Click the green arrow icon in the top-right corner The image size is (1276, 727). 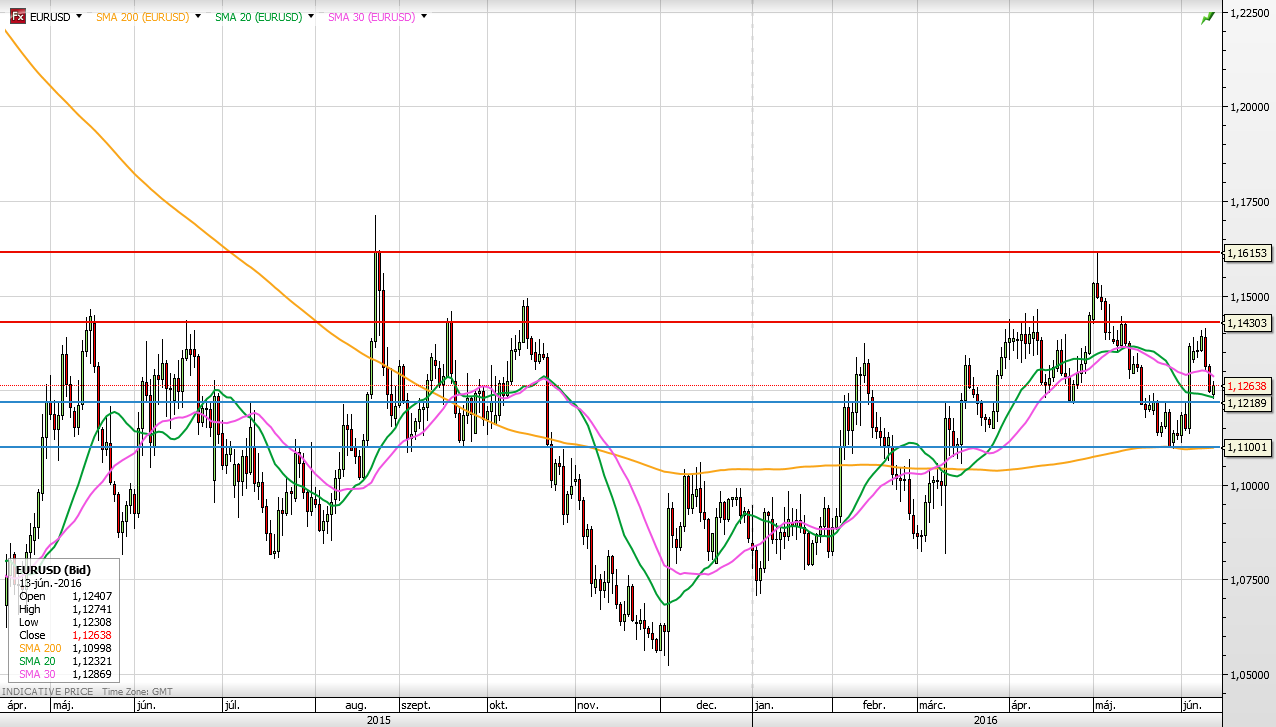pos(1208,17)
